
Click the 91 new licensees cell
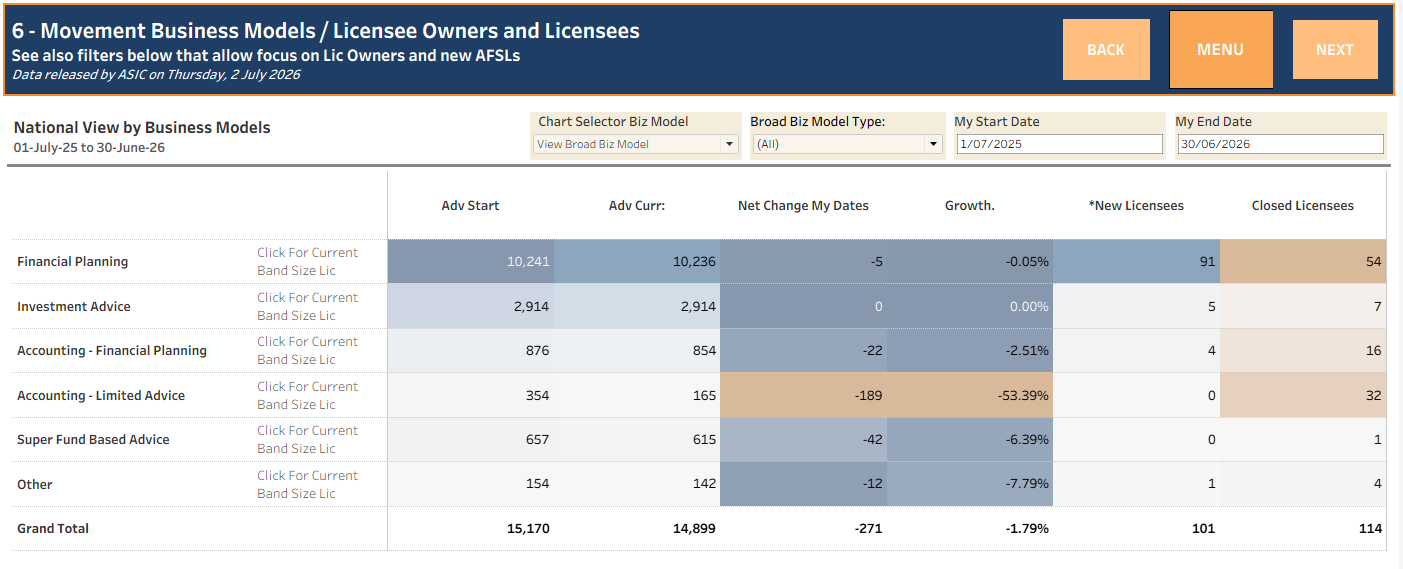click(1136, 261)
